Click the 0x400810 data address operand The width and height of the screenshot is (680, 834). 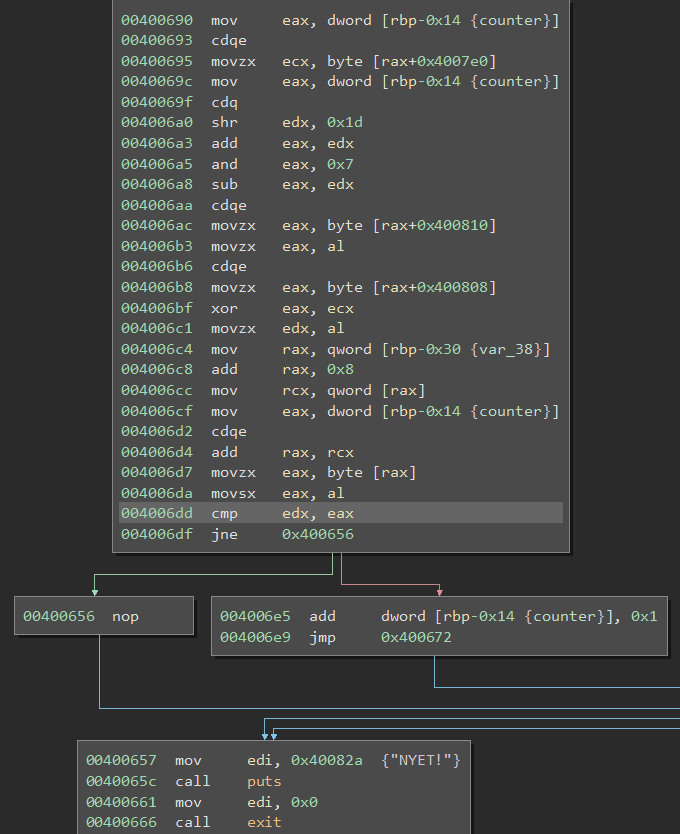pyautogui.click(x=452, y=225)
